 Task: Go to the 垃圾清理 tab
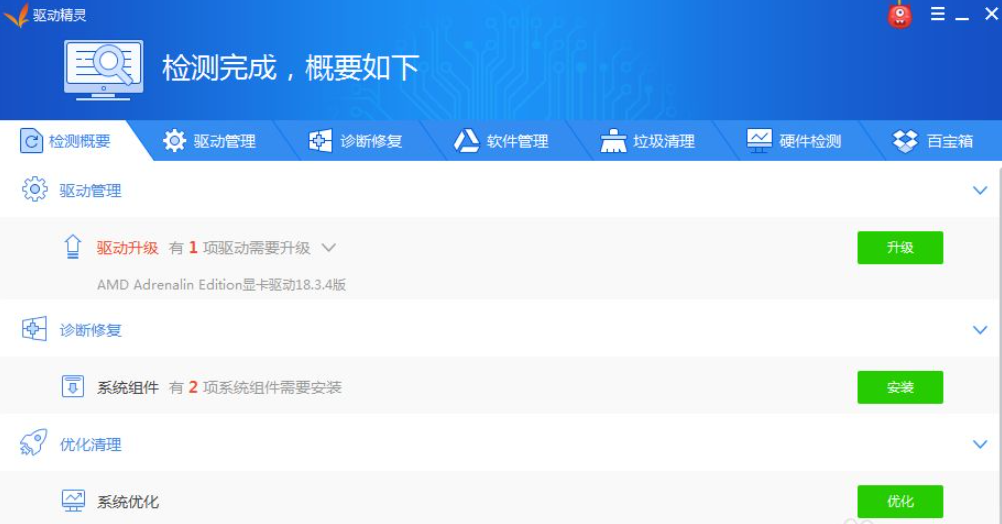tap(648, 141)
